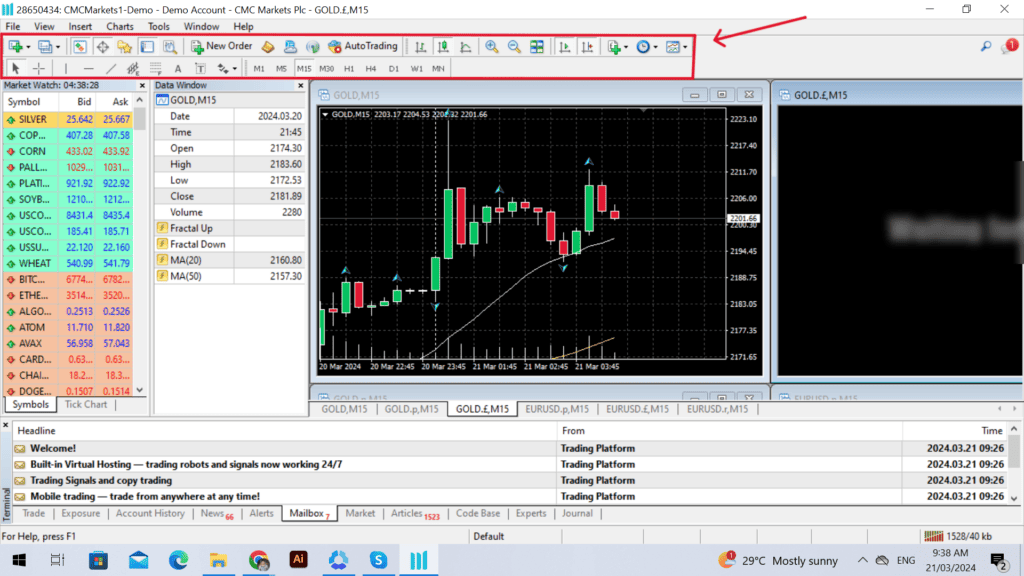Click the New Order button

[x=222, y=46]
